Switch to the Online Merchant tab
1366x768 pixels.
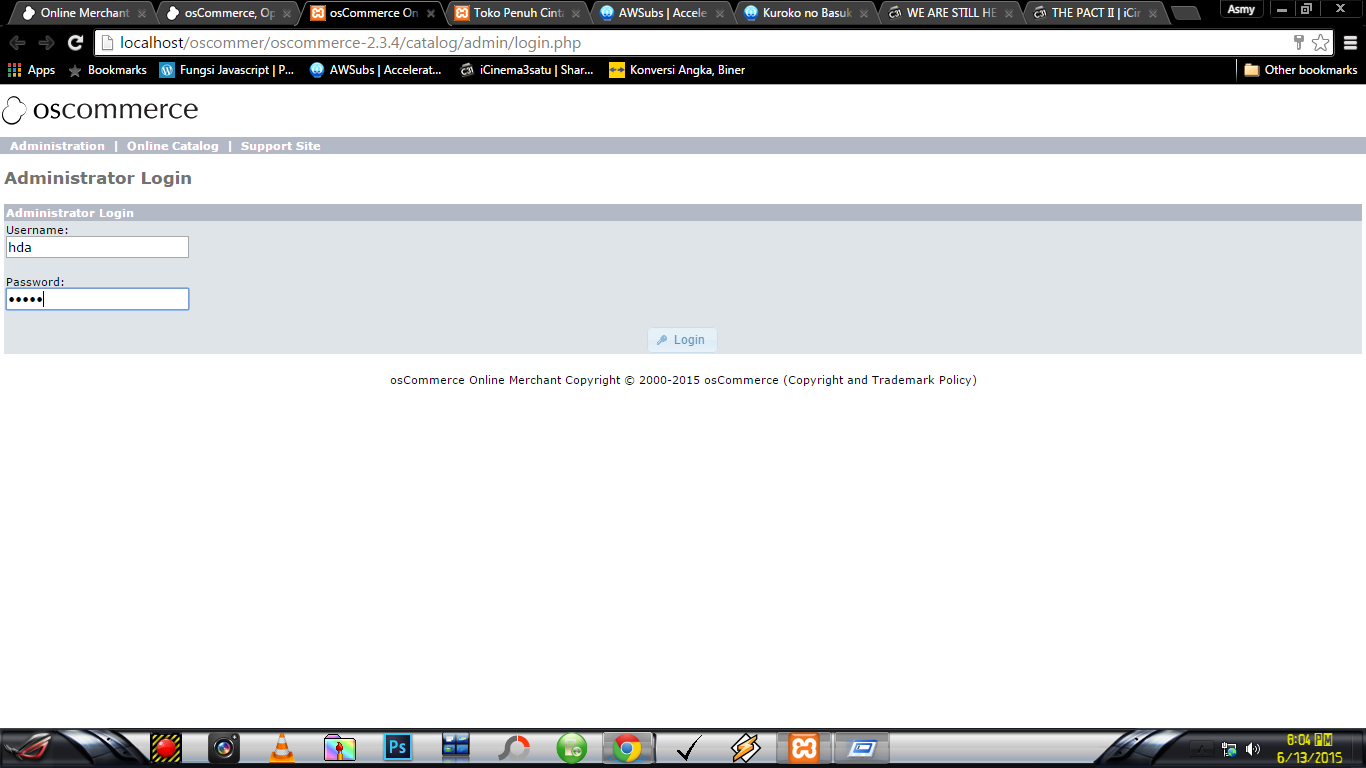pyautogui.click(x=84, y=13)
